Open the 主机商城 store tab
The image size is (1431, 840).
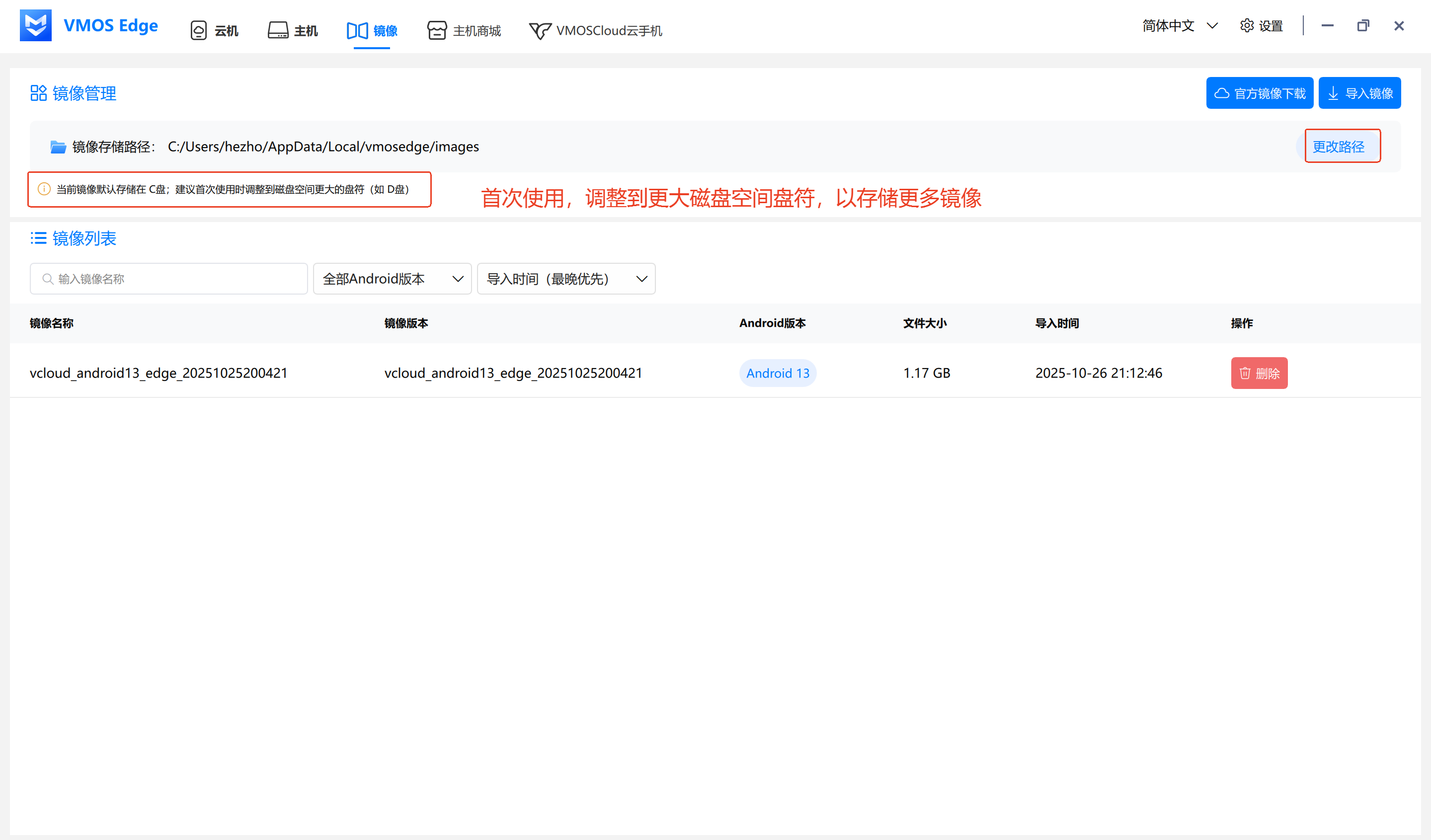click(464, 31)
